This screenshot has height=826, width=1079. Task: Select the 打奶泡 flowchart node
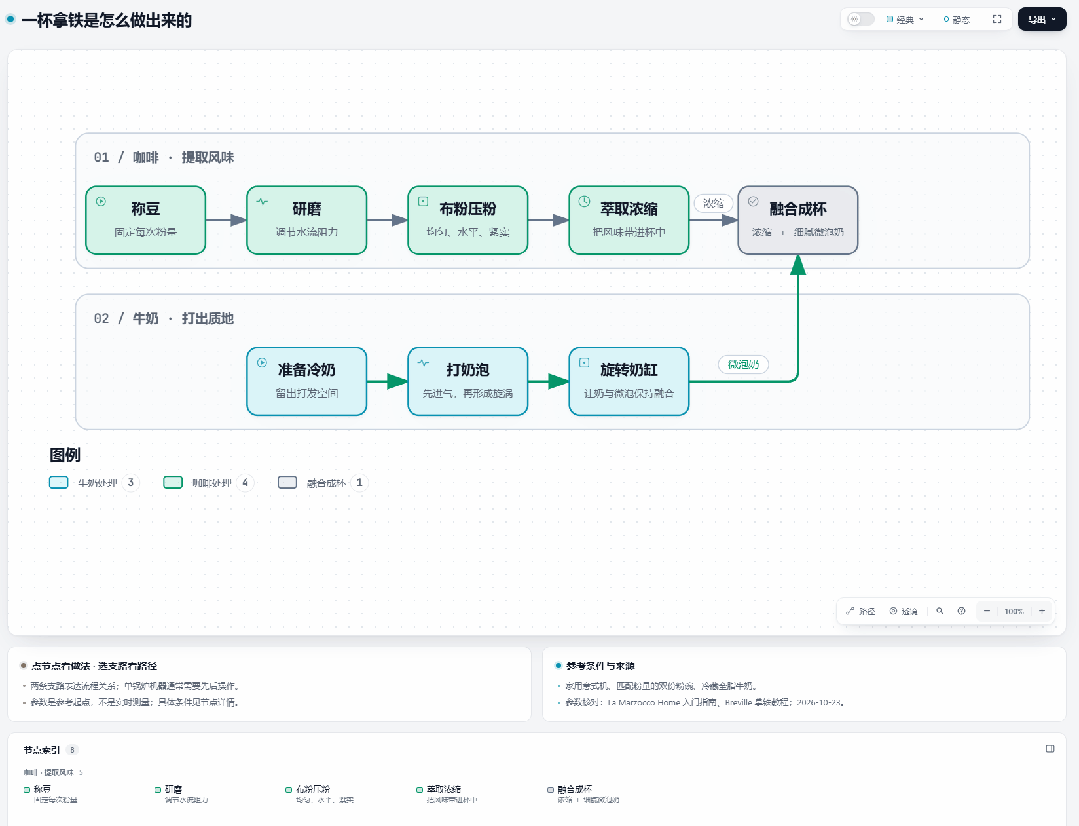[468, 381]
